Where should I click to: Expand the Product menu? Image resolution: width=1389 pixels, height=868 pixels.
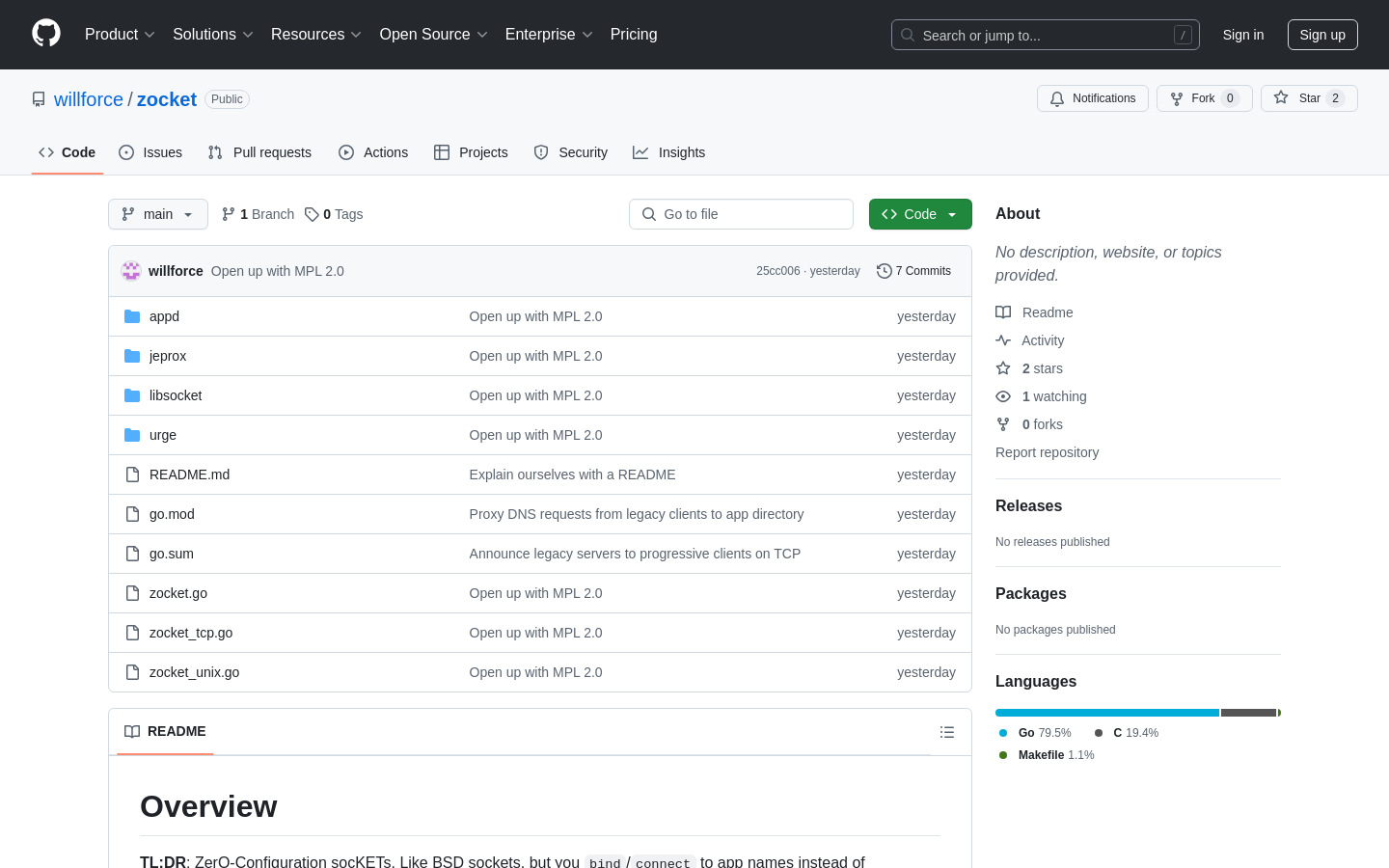(120, 35)
